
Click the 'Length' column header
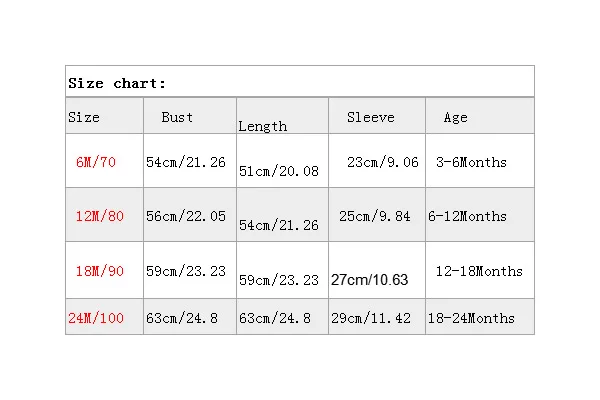[262, 126]
